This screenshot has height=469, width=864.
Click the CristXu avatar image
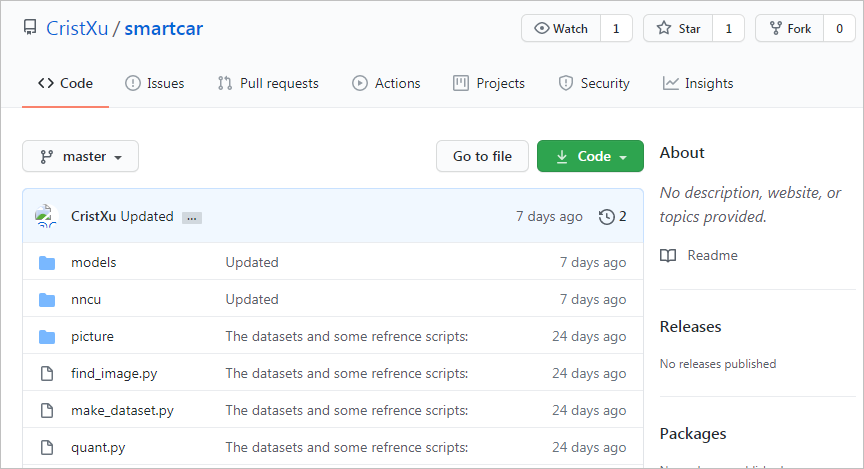coord(46,216)
